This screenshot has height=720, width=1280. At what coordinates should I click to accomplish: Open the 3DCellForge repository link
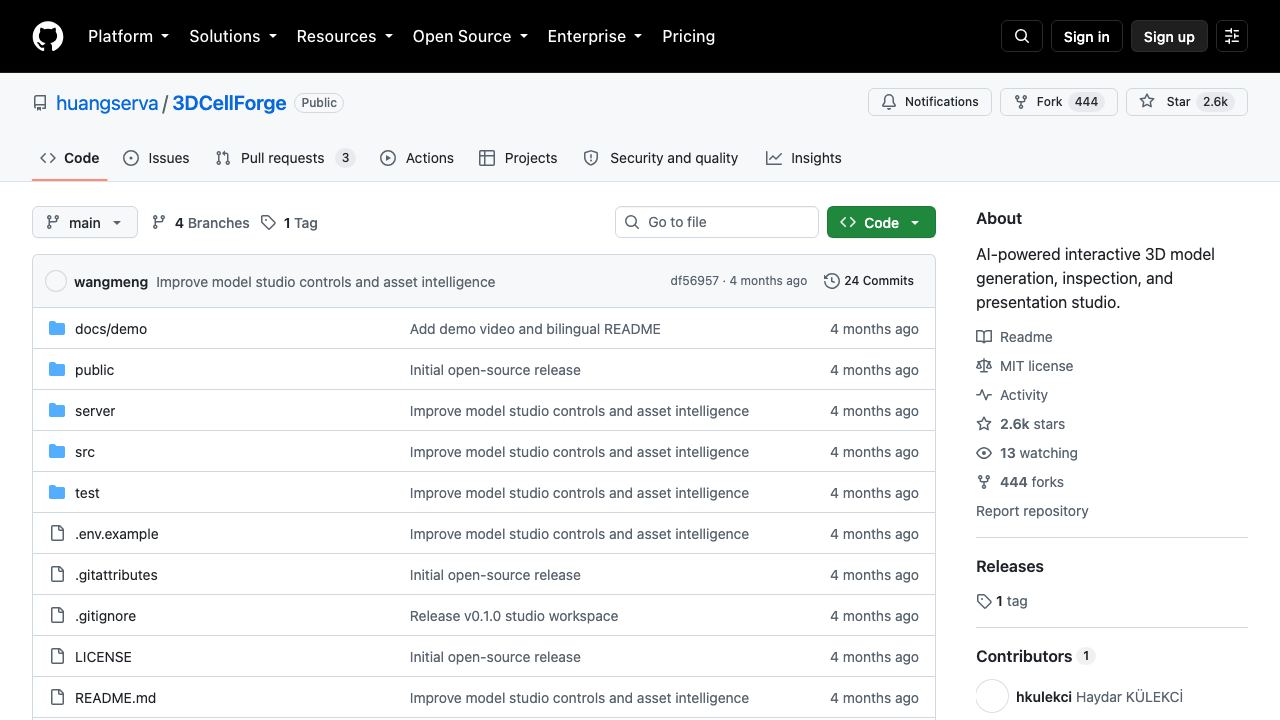tap(229, 103)
